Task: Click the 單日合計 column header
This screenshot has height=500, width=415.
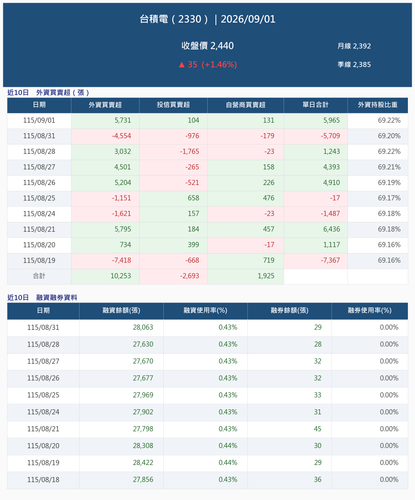Action: (x=315, y=105)
